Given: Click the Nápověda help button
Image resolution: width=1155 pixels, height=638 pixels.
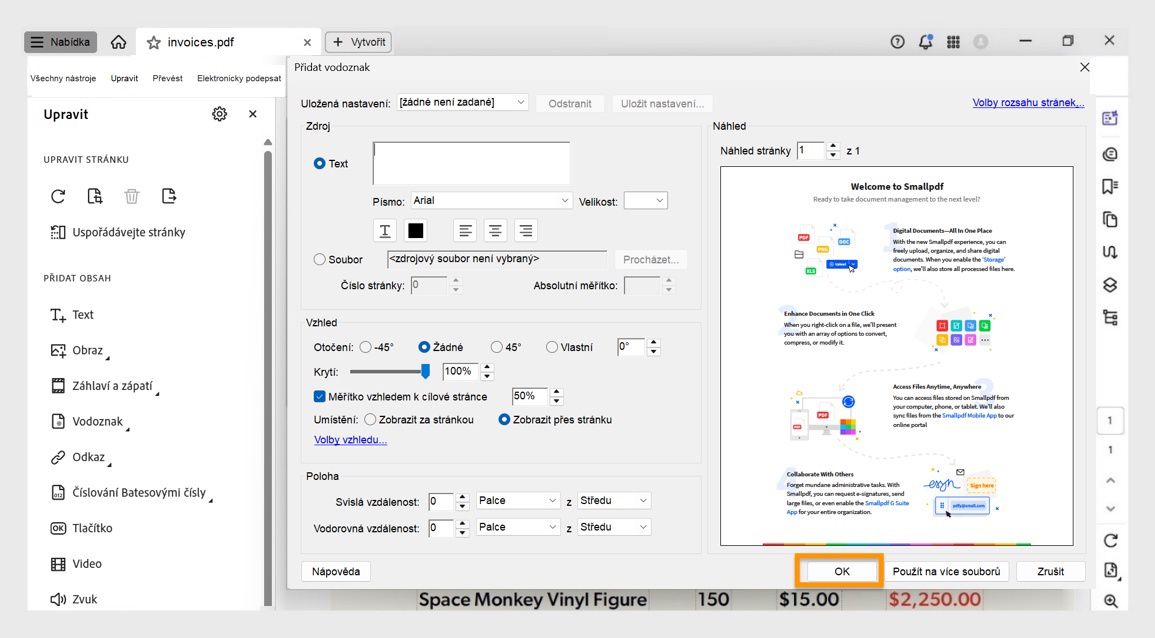Looking at the screenshot, I should [x=336, y=572].
